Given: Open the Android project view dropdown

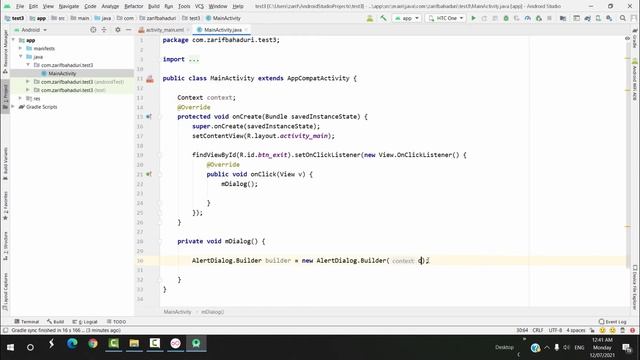Looking at the screenshot, I should point(31,30).
